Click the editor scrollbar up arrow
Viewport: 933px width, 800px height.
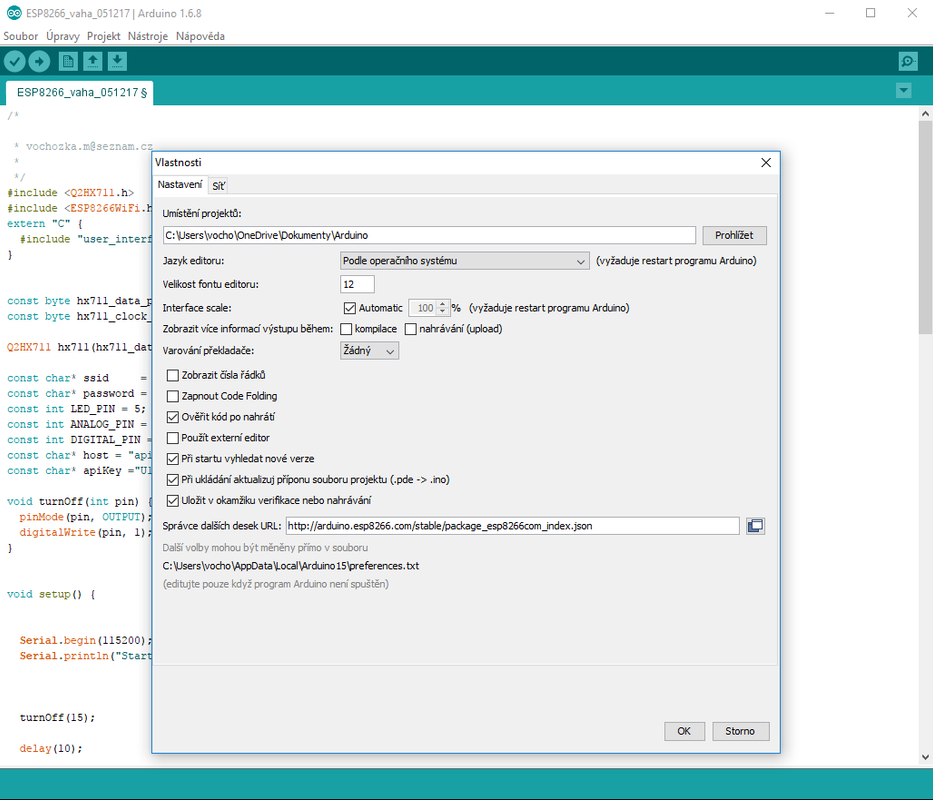[925, 112]
